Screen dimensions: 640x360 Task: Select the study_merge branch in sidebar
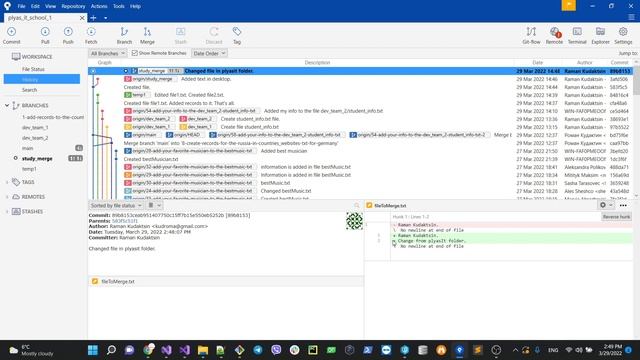click(37, 158)
